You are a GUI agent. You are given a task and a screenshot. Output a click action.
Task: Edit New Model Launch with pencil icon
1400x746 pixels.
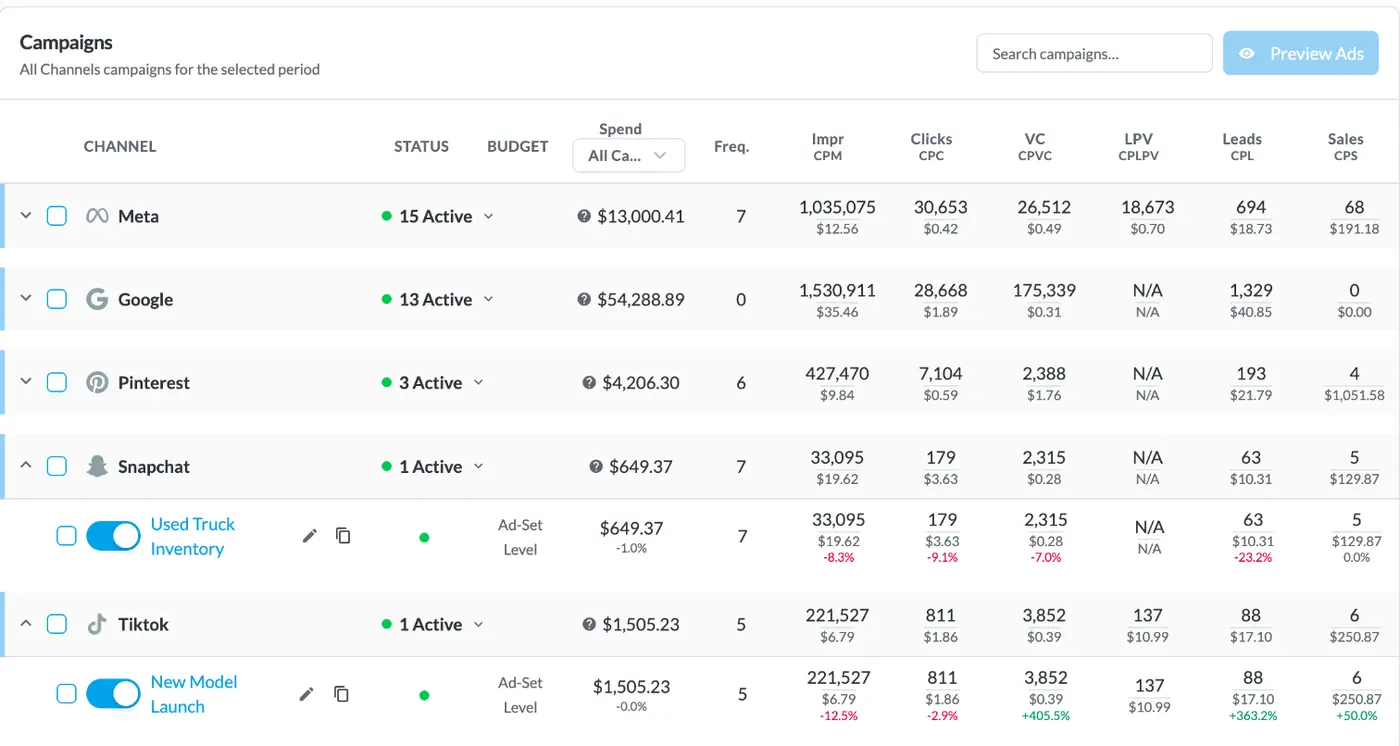[307, 694]
